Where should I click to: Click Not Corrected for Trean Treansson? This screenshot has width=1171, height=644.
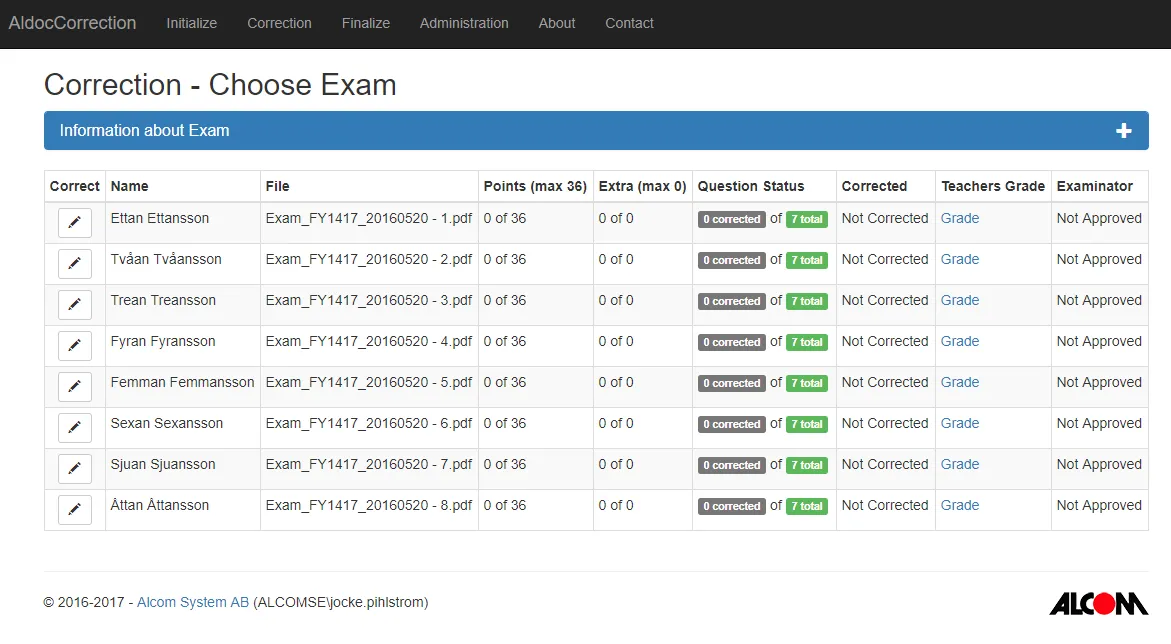tap(885, 300)
